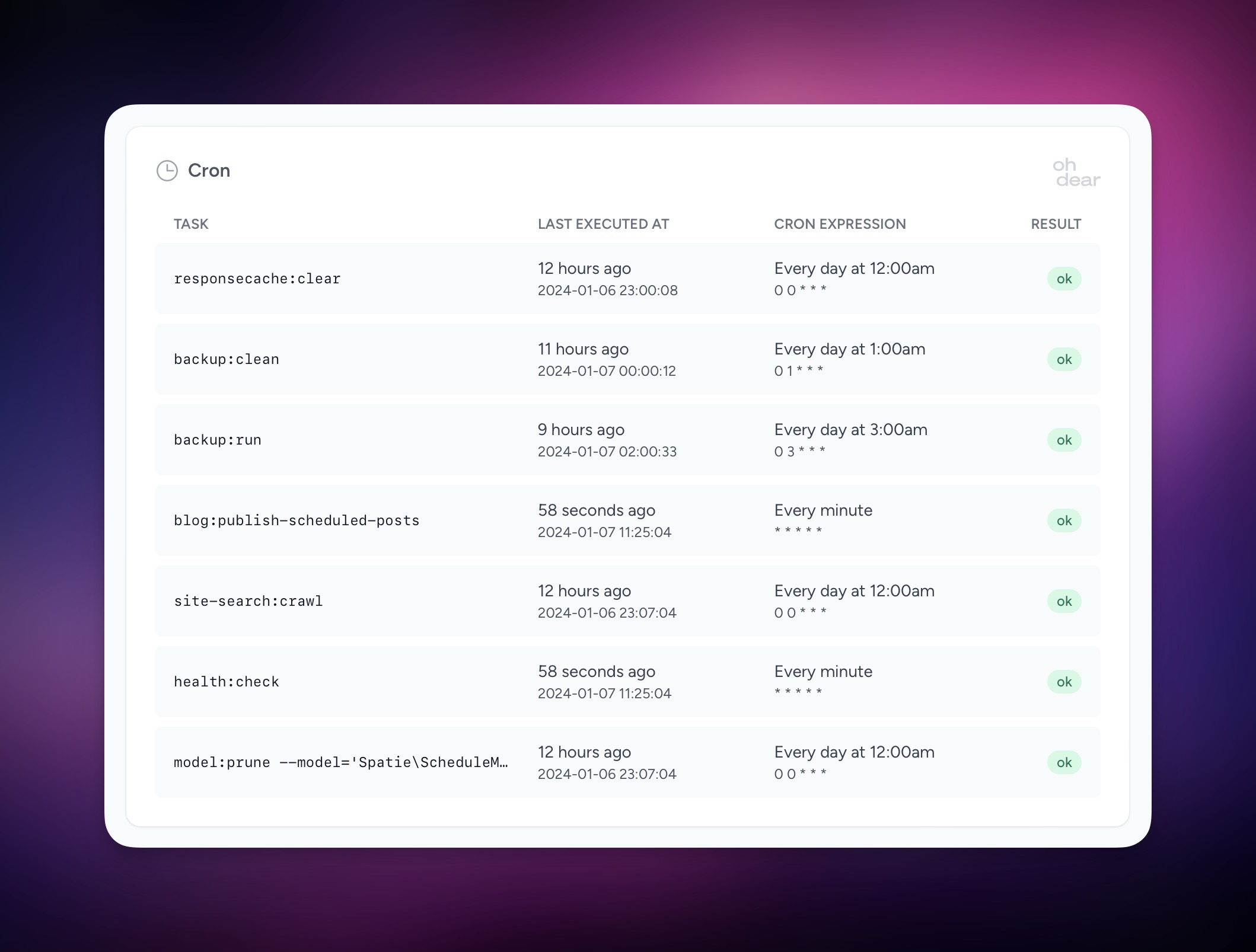
Task: Select the timestamp 2024-01-07 02:00:33
Action: [x=607, y=451]
